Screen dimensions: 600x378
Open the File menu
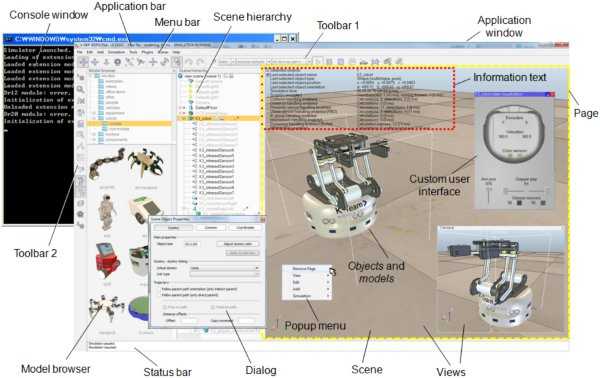[x=80, y=52]
